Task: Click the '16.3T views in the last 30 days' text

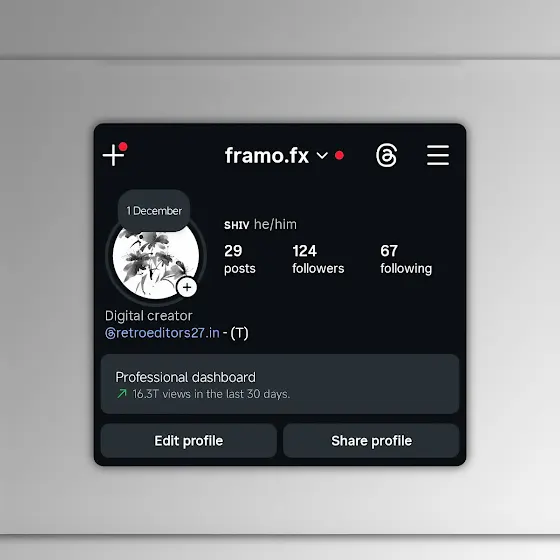Action: click(x=211, y=394)
